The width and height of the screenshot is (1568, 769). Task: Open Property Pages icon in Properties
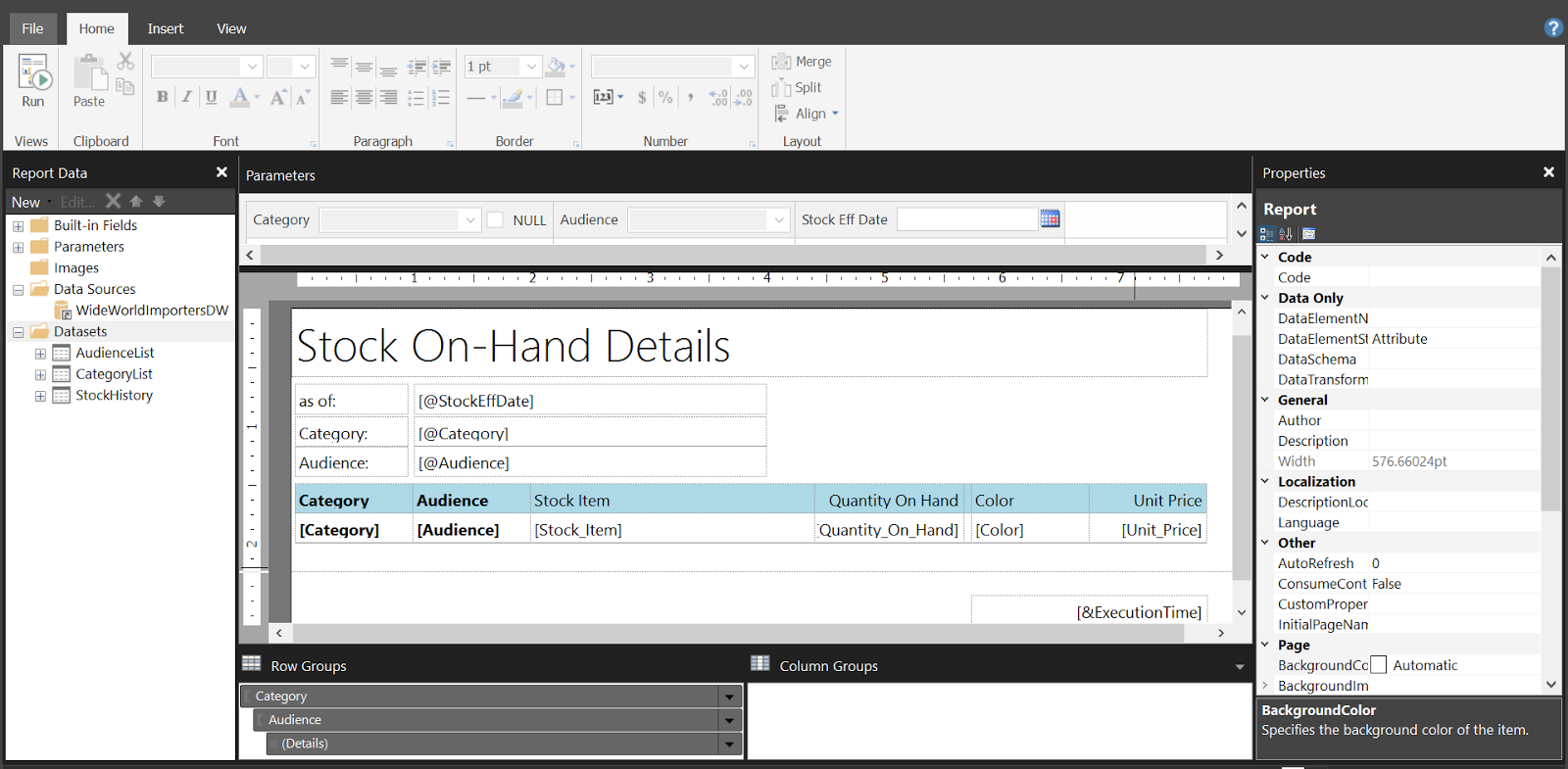coord(1308,234)
